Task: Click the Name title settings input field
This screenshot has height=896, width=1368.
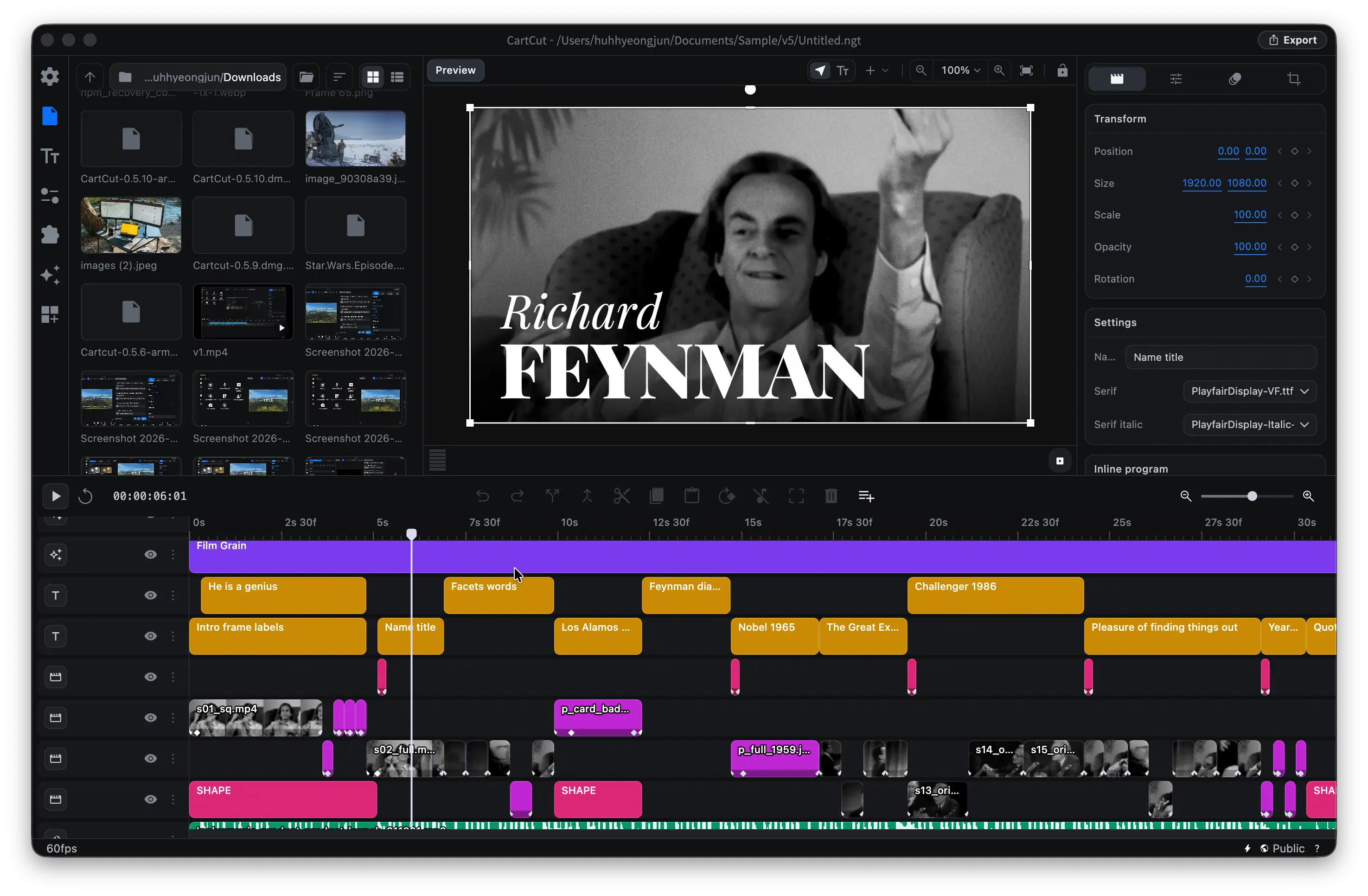Action: 1221,358
